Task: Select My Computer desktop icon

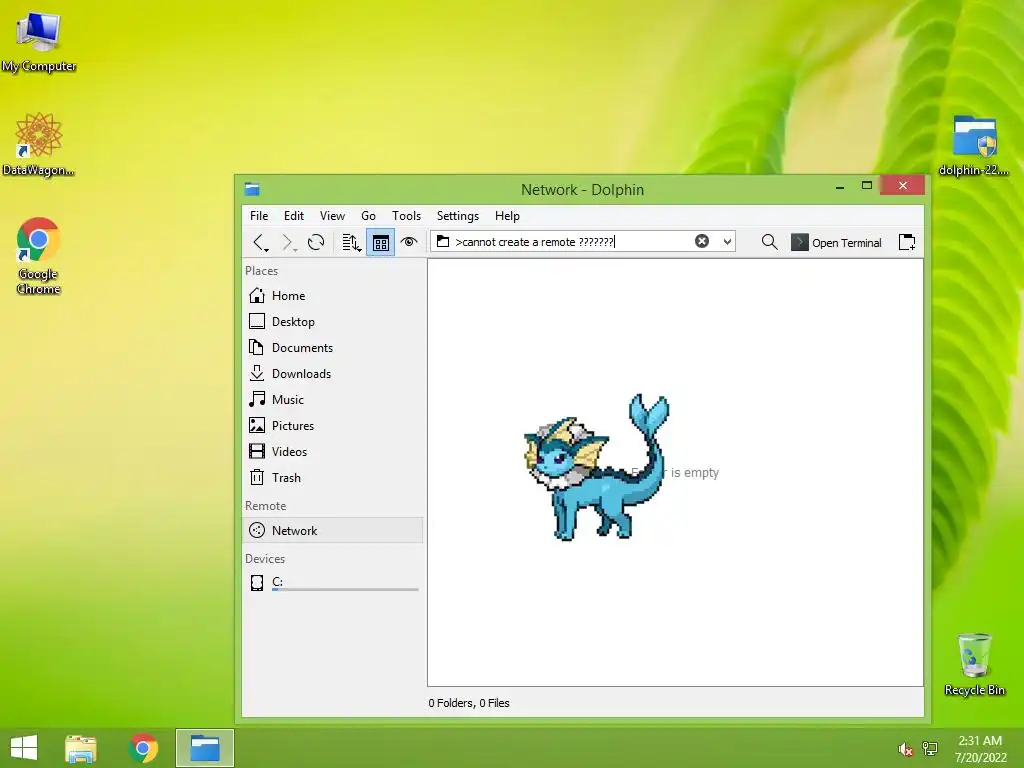Action: 39,42
